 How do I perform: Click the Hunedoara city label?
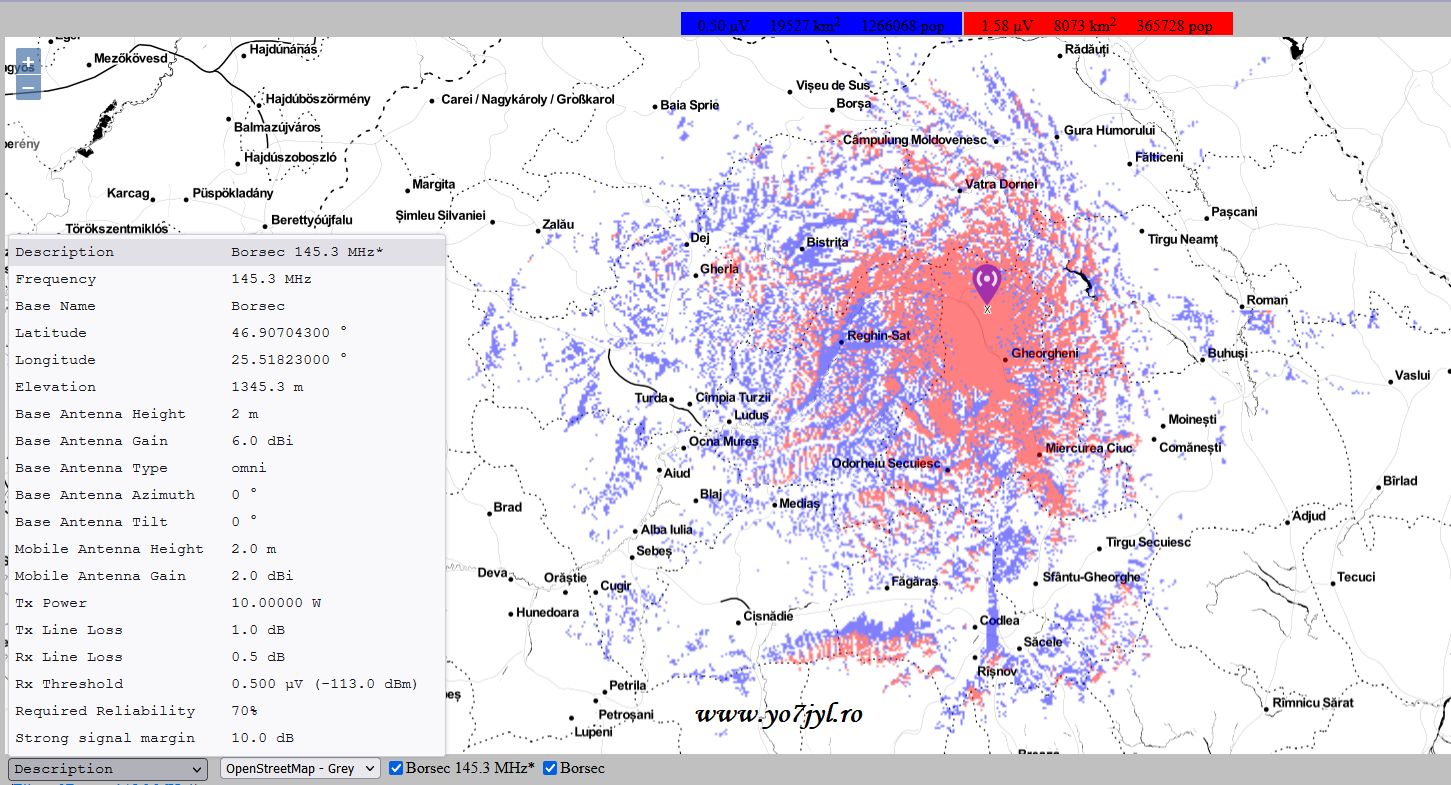547,613
